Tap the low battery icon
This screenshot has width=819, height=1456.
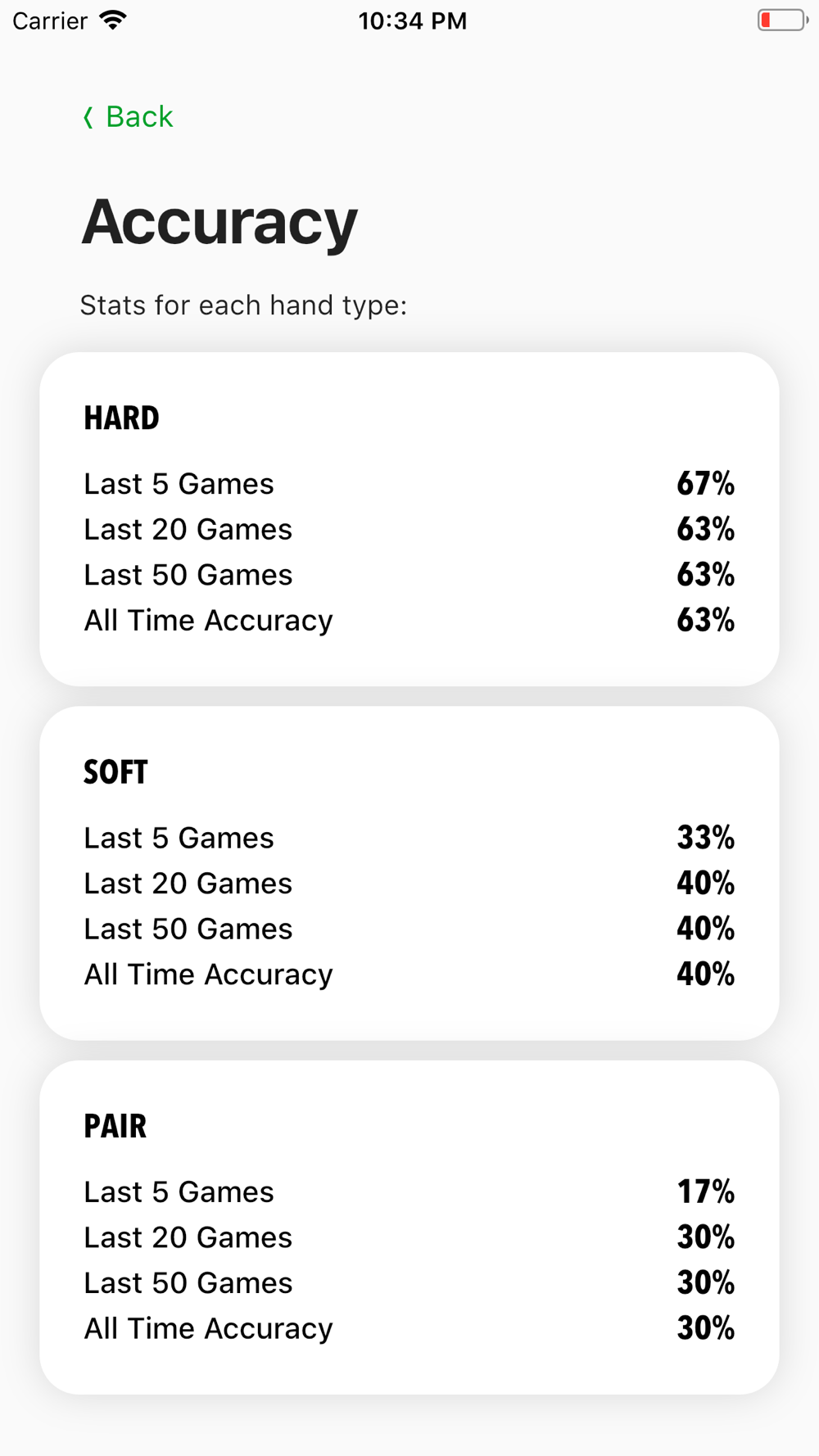(x=783, y=20)
